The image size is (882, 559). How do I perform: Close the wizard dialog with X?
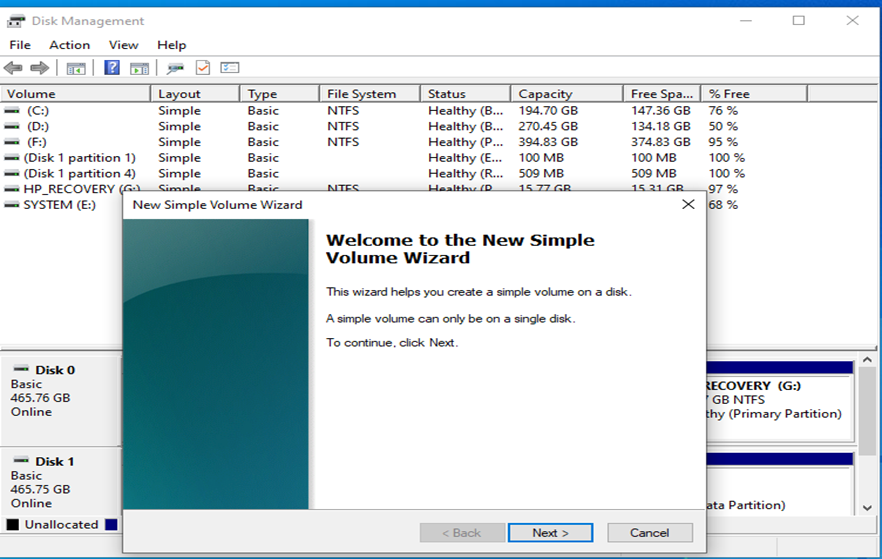tap(688, 204)
